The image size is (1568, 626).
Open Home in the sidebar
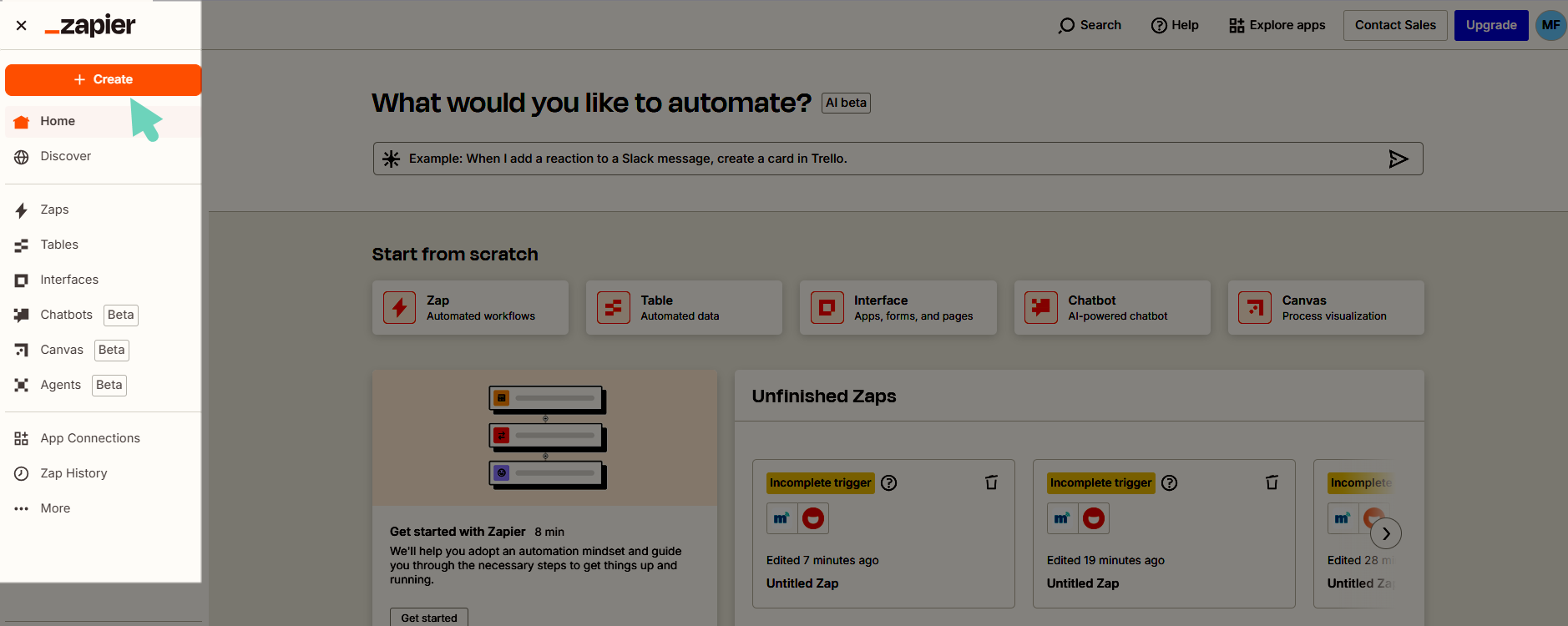coord(103,121)
